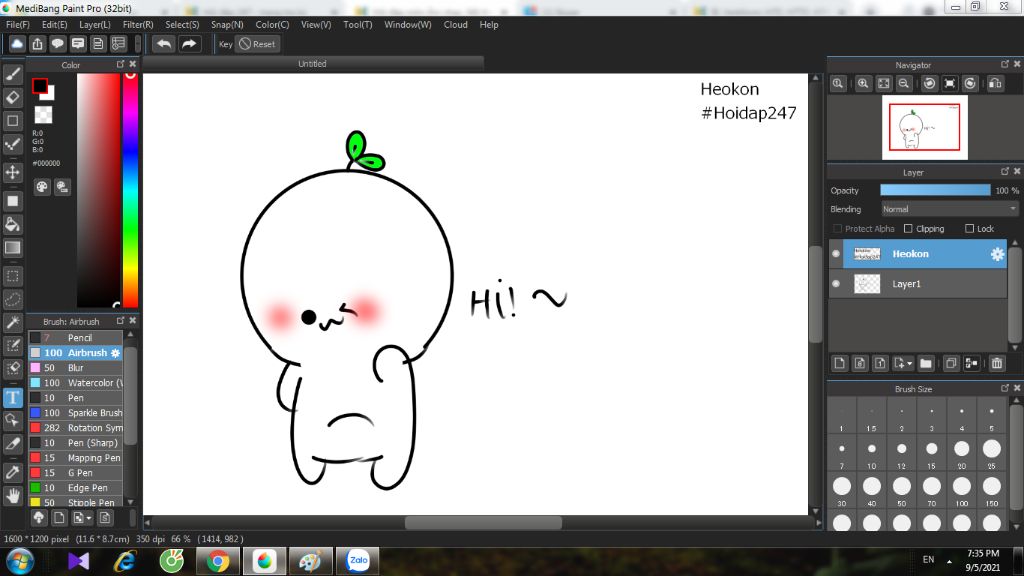Select the Bucket fill tool
This screenshot has height=576, width=1024.
pos(12,225)
